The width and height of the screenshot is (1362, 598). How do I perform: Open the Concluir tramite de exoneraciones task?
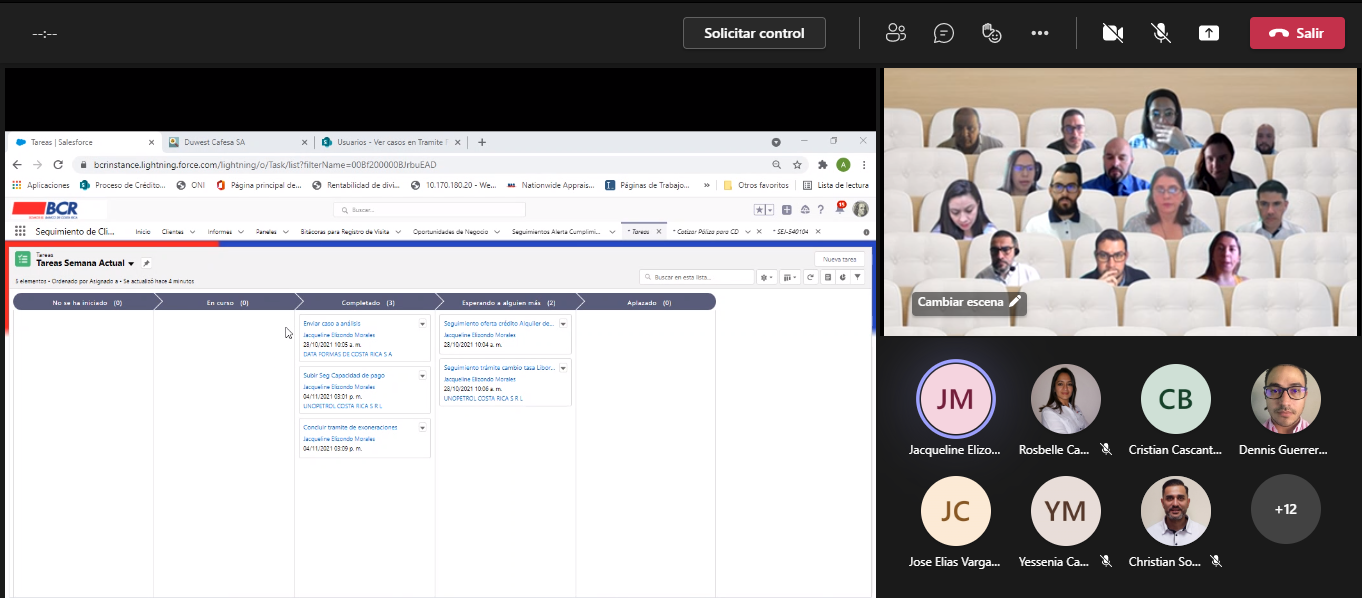[350, 427]
